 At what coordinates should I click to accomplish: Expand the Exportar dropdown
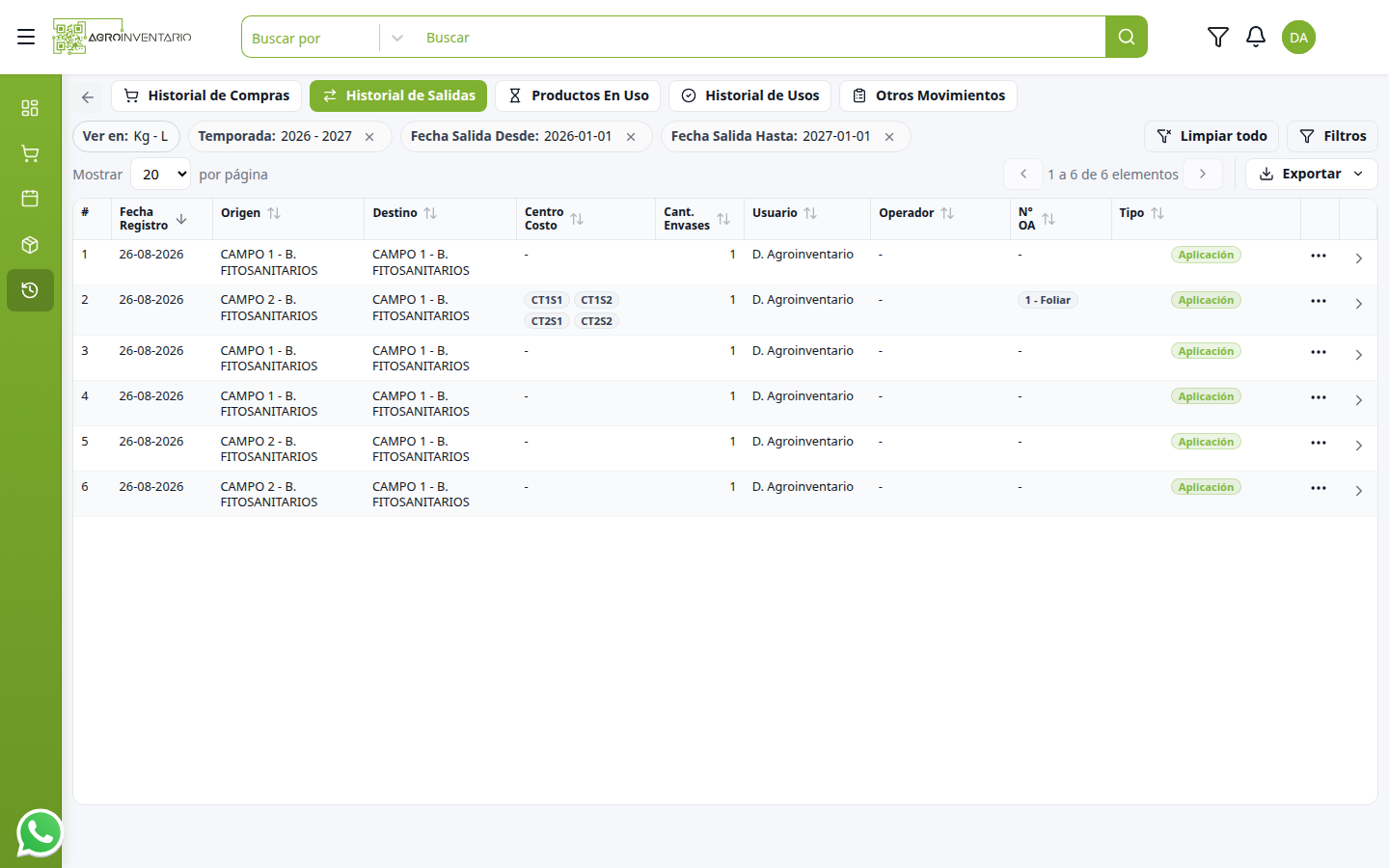tap(1311, 174)
